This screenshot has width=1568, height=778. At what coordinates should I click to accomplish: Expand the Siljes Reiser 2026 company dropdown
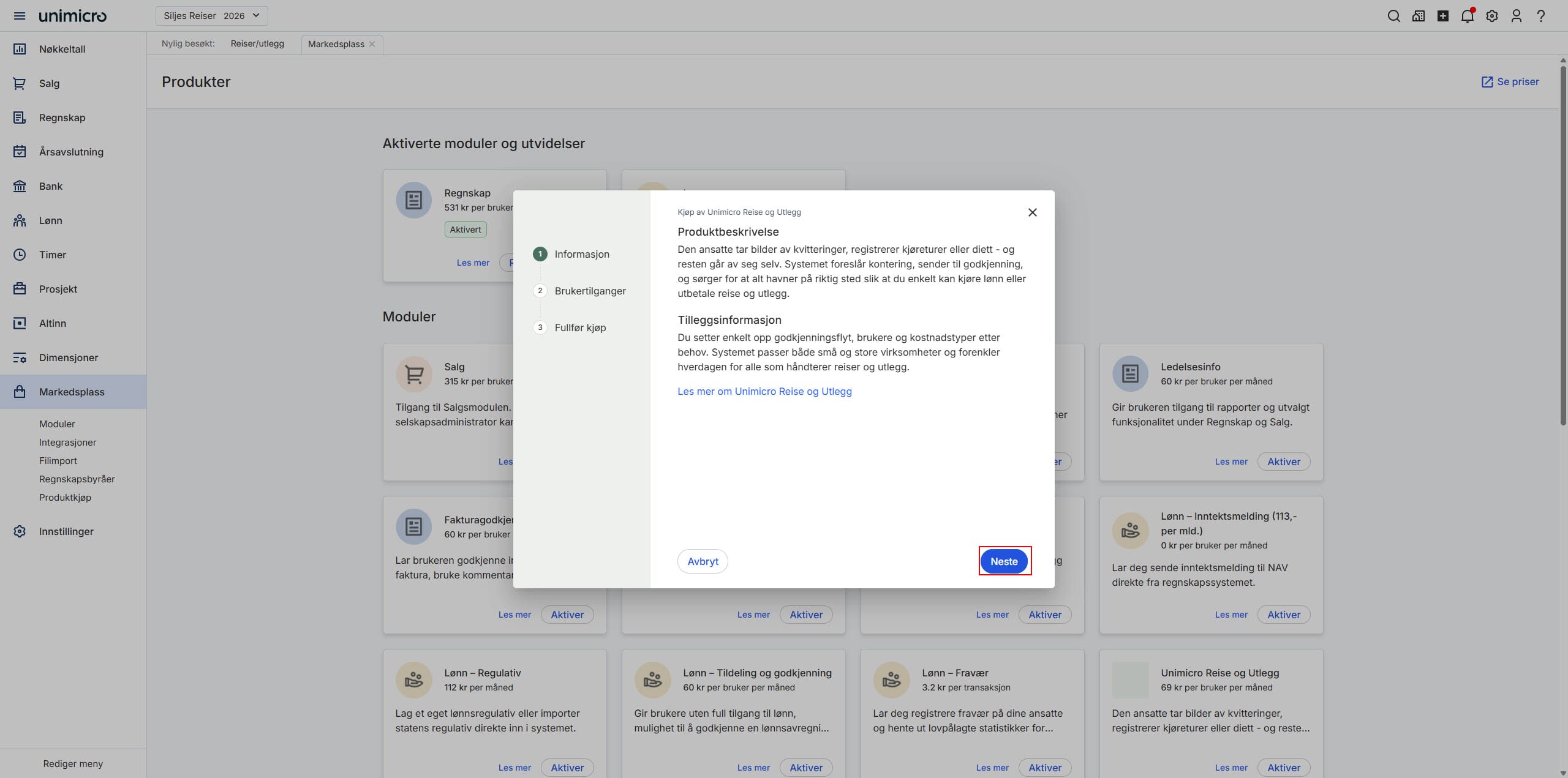point(211,16)
